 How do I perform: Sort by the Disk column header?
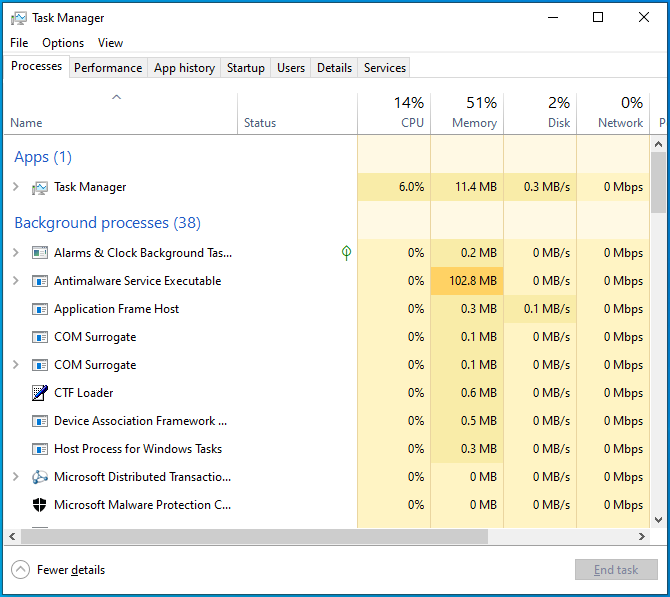point(540,114)
